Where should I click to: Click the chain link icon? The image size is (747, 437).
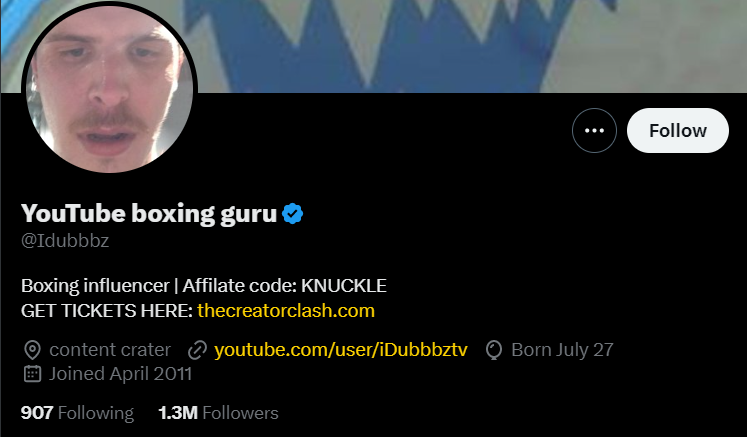tap(197, 350)
